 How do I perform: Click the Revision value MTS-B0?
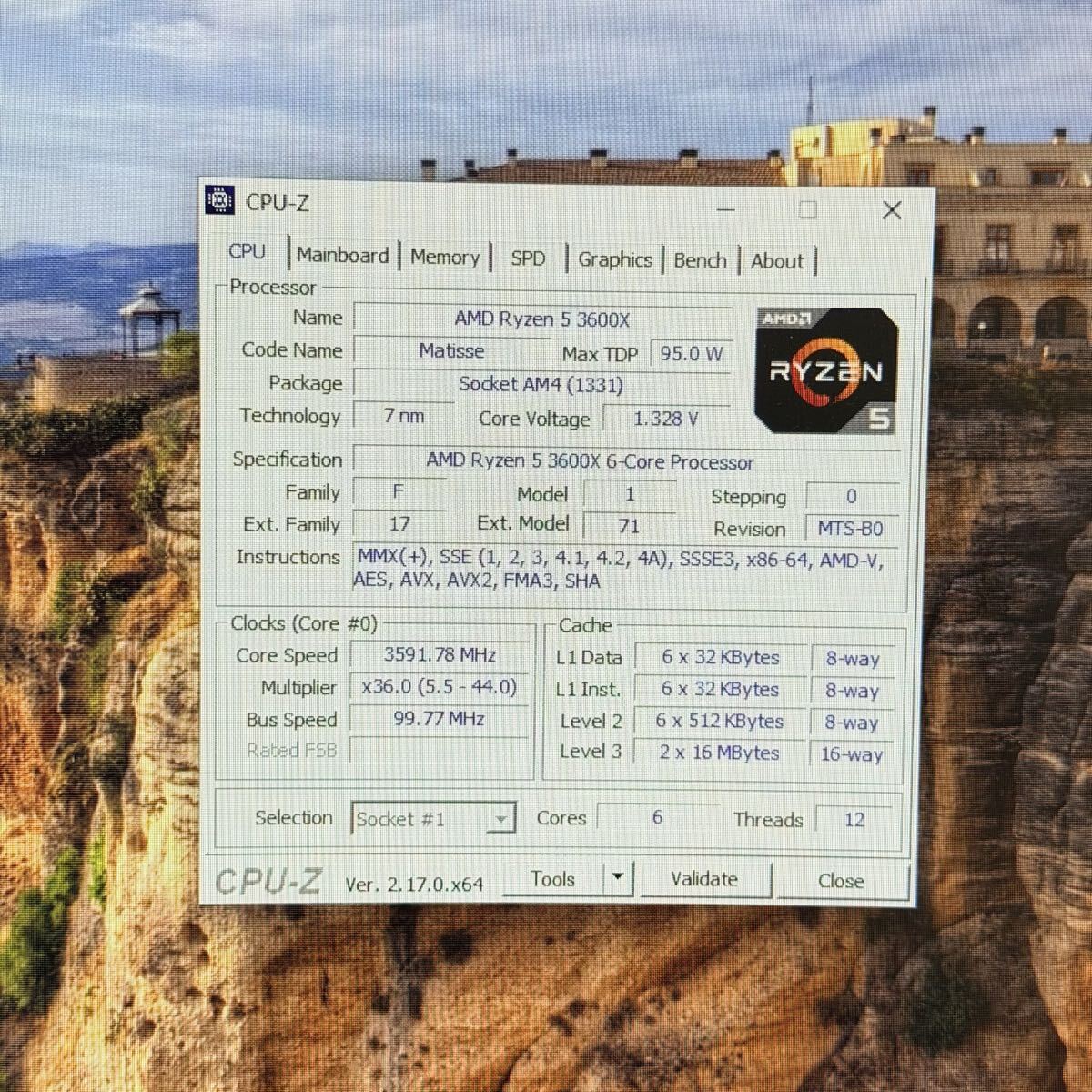click(x=851, y=529)
